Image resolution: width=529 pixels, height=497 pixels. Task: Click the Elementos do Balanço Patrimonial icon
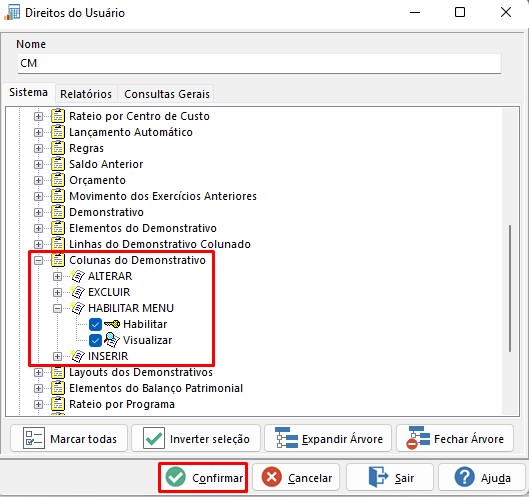click(58, 388)
